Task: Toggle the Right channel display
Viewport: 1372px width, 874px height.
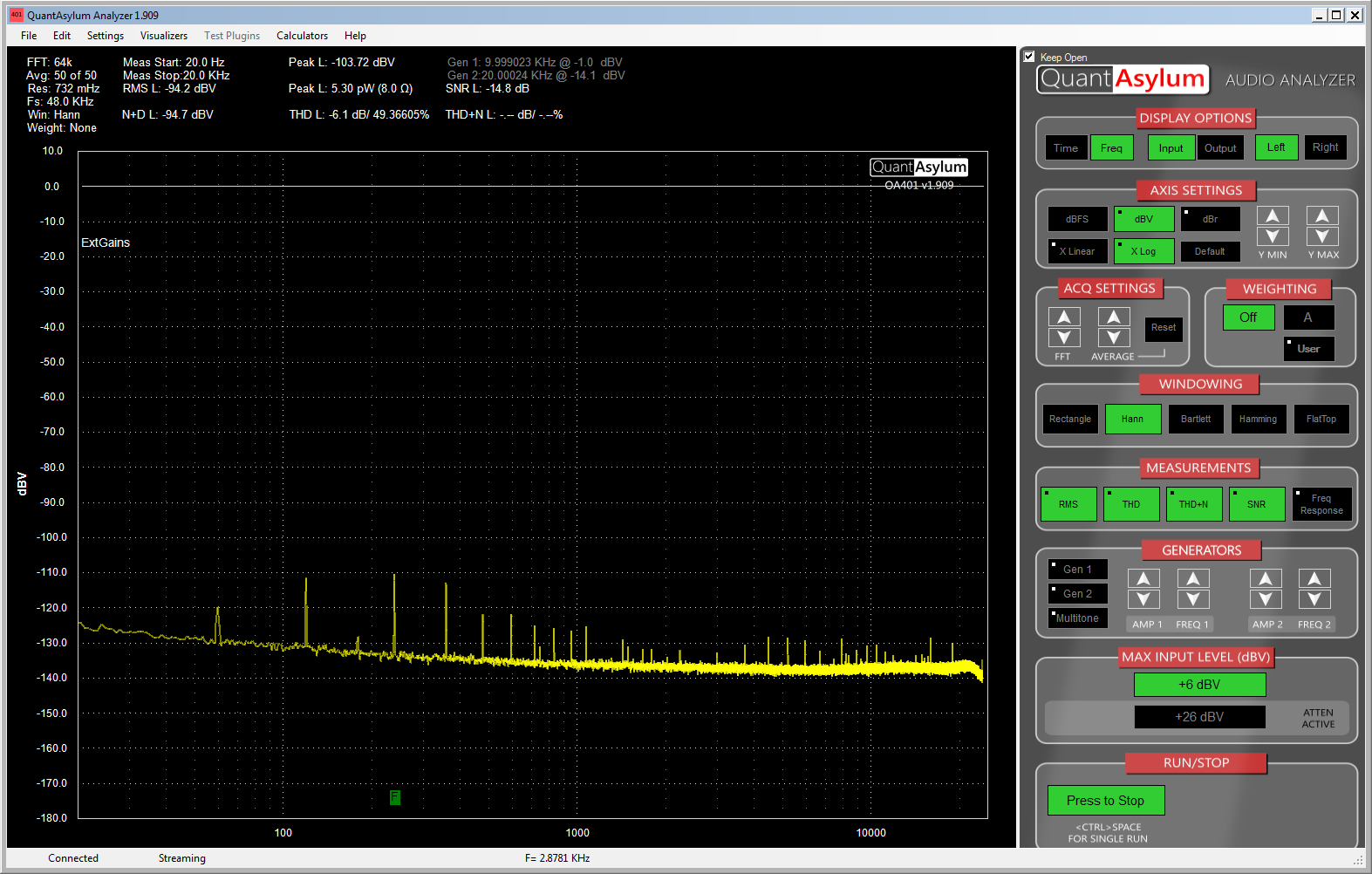Action: (x=1326, y=147)
